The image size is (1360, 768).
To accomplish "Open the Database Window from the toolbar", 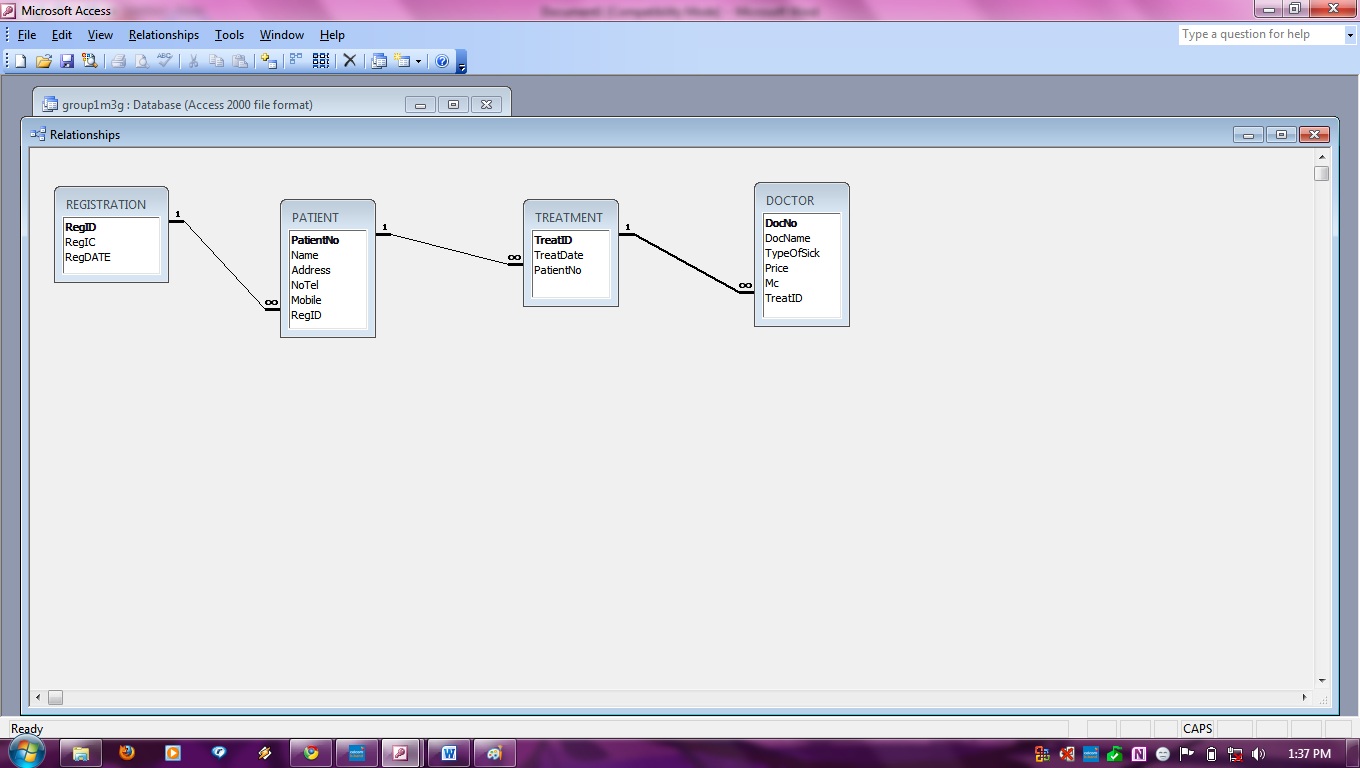I will 380,61.
